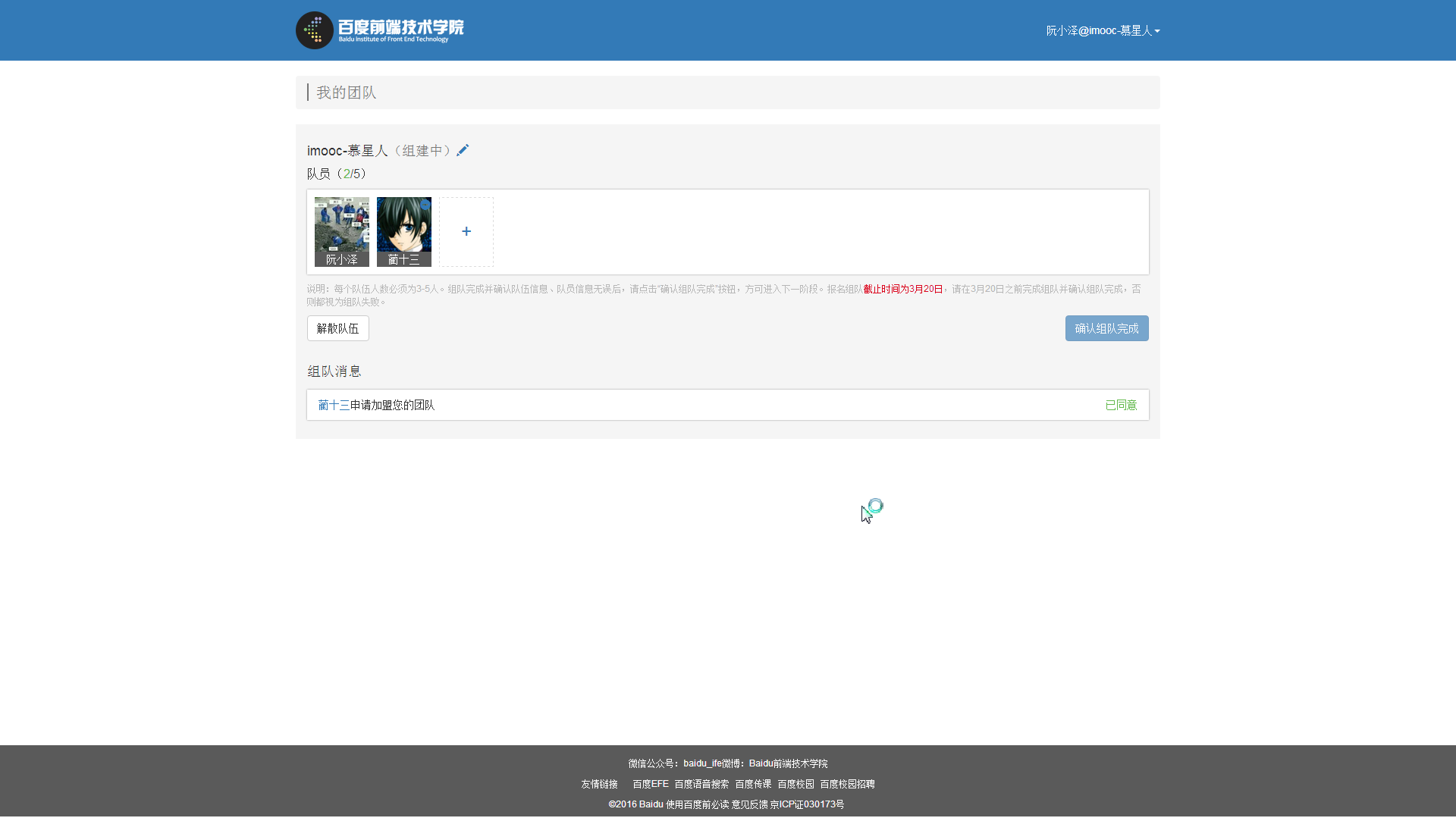The width and height of the screenshot is (1456, 818).
Task: Click the plus icon to add member
Action: (466, 231)
